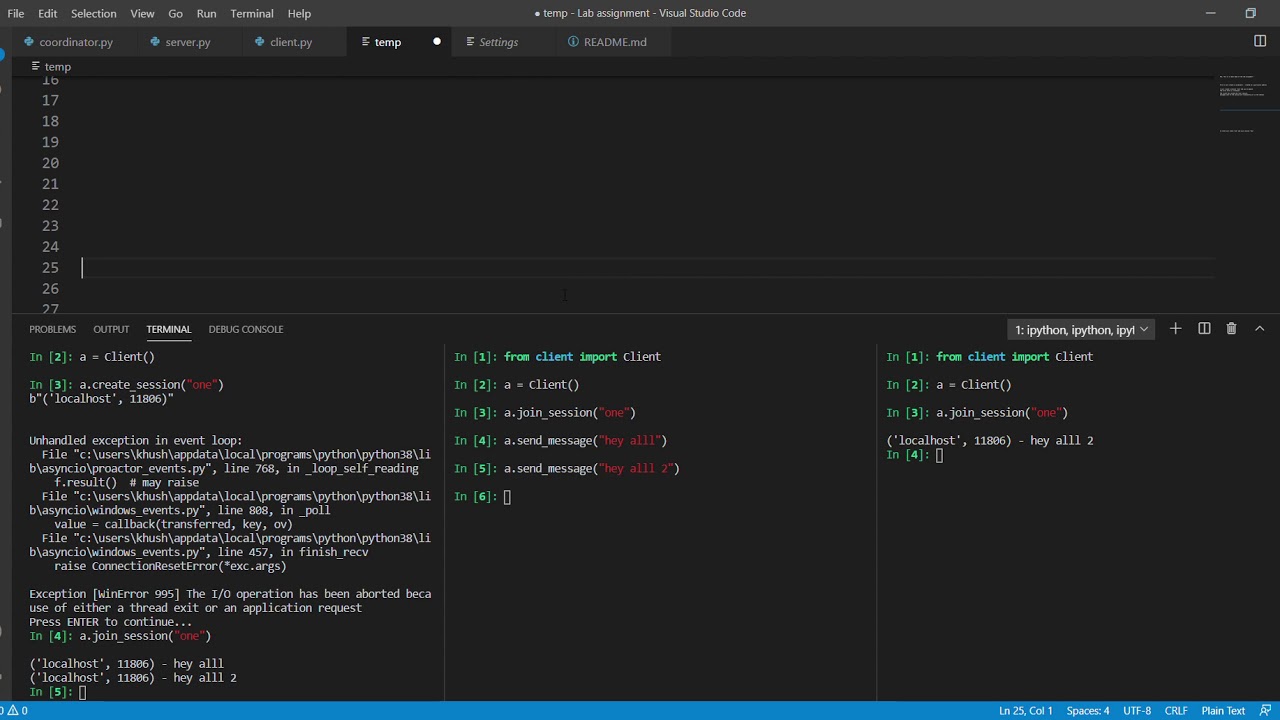Kill terminal with trash icon
The height and width of the screenshot is (720, 1280).
(x=1231, y=329)
